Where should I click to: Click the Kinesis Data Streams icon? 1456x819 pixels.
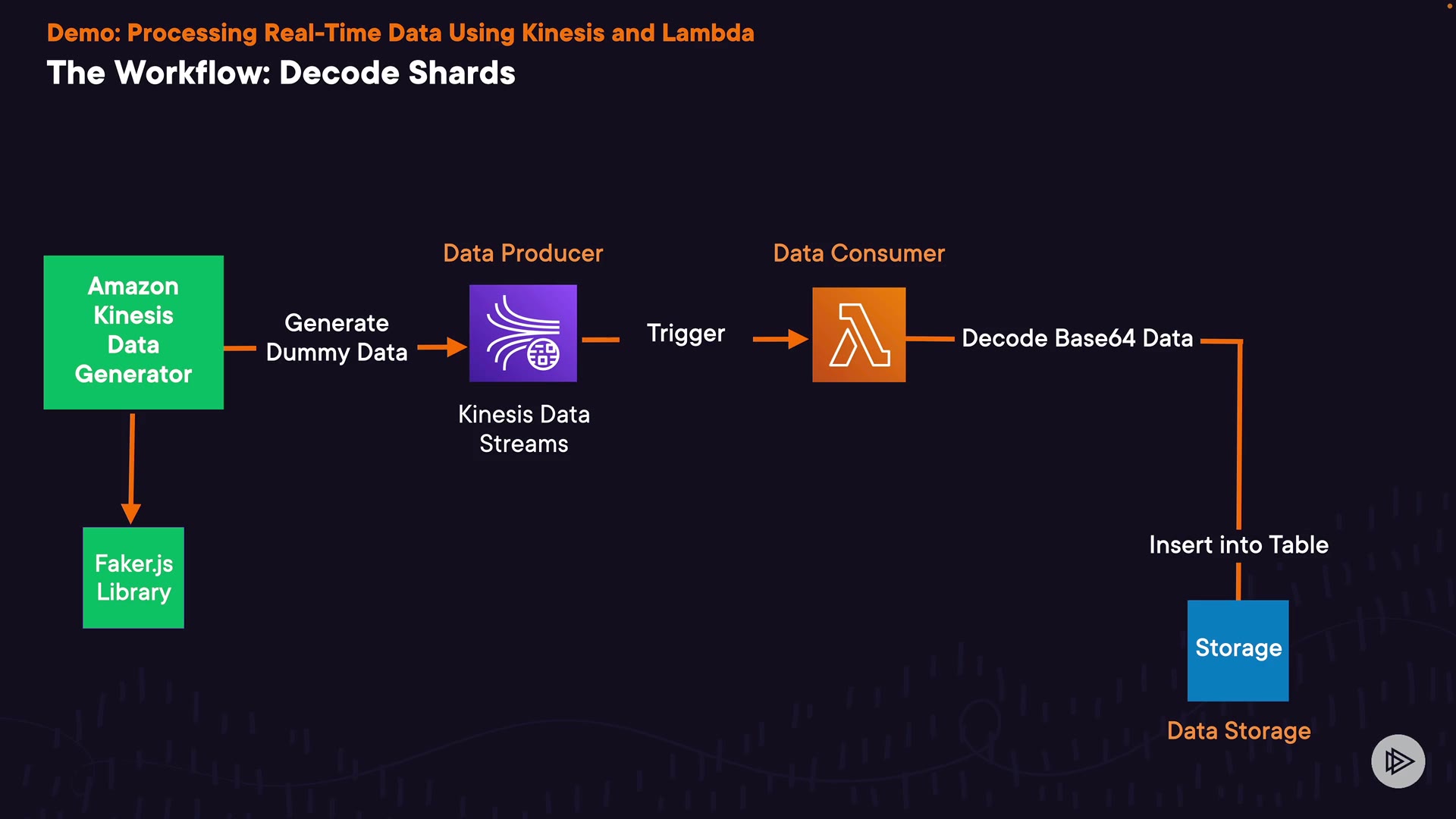tap(522, 333)
